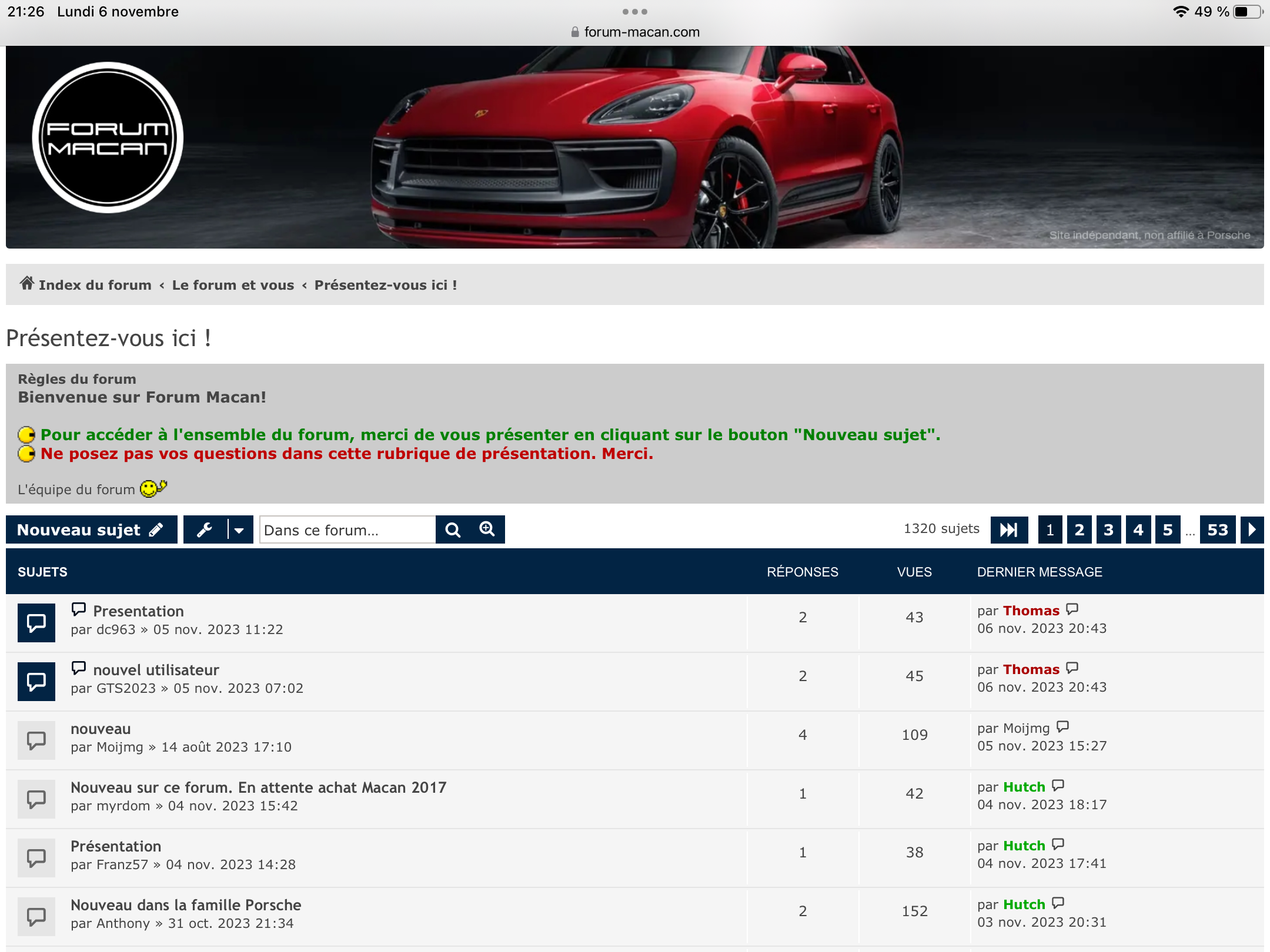Open the wrench topic tools button
Image resolution: width=1270 pixels, height=952 pixels.
[205, 530]
